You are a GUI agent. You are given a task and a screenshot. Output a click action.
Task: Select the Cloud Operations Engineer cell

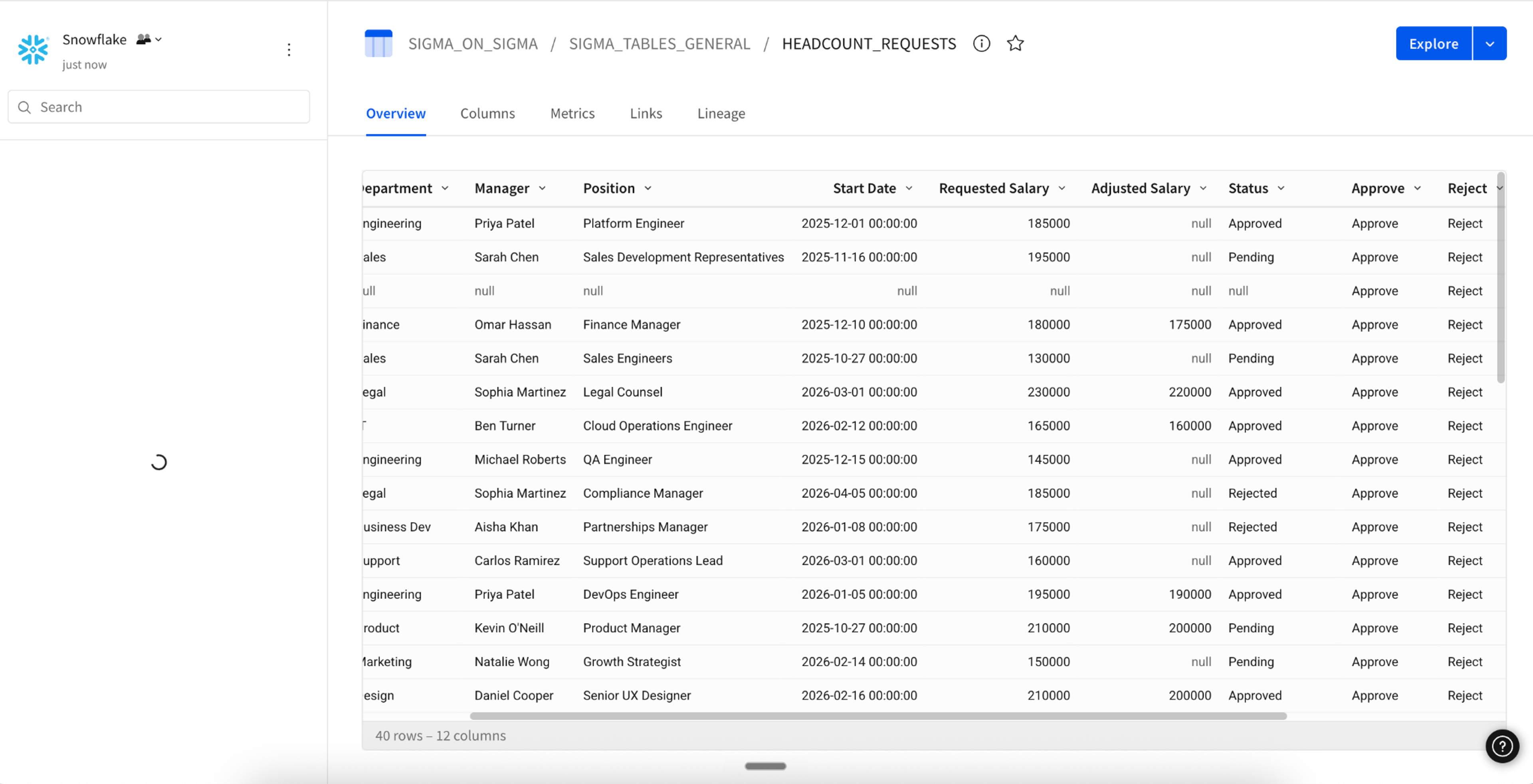pyautogui.click(x=657, y=426)
